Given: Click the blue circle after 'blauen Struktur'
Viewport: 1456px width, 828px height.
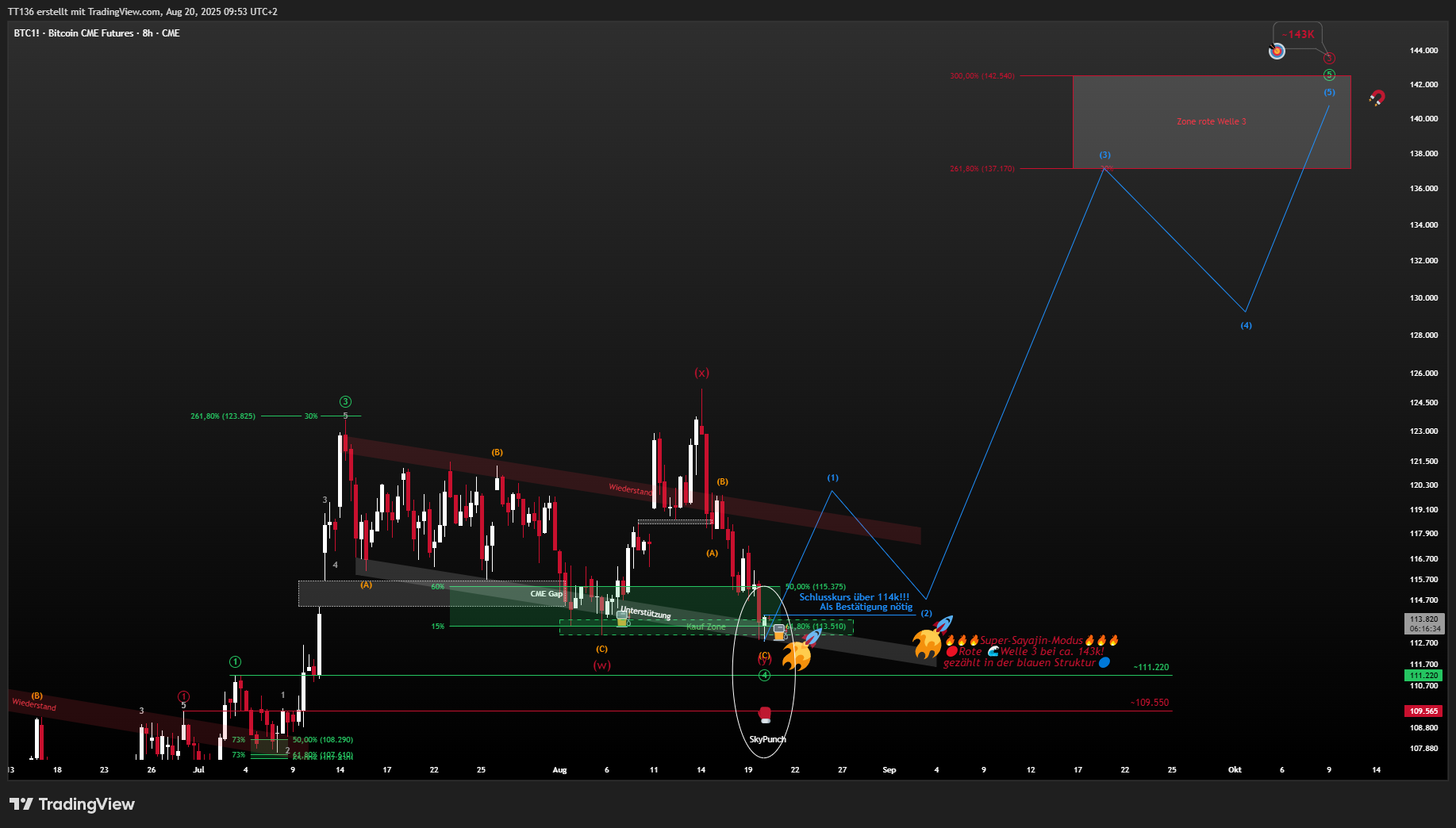Looking at the screenshot, I should (x=1104, y=662).
